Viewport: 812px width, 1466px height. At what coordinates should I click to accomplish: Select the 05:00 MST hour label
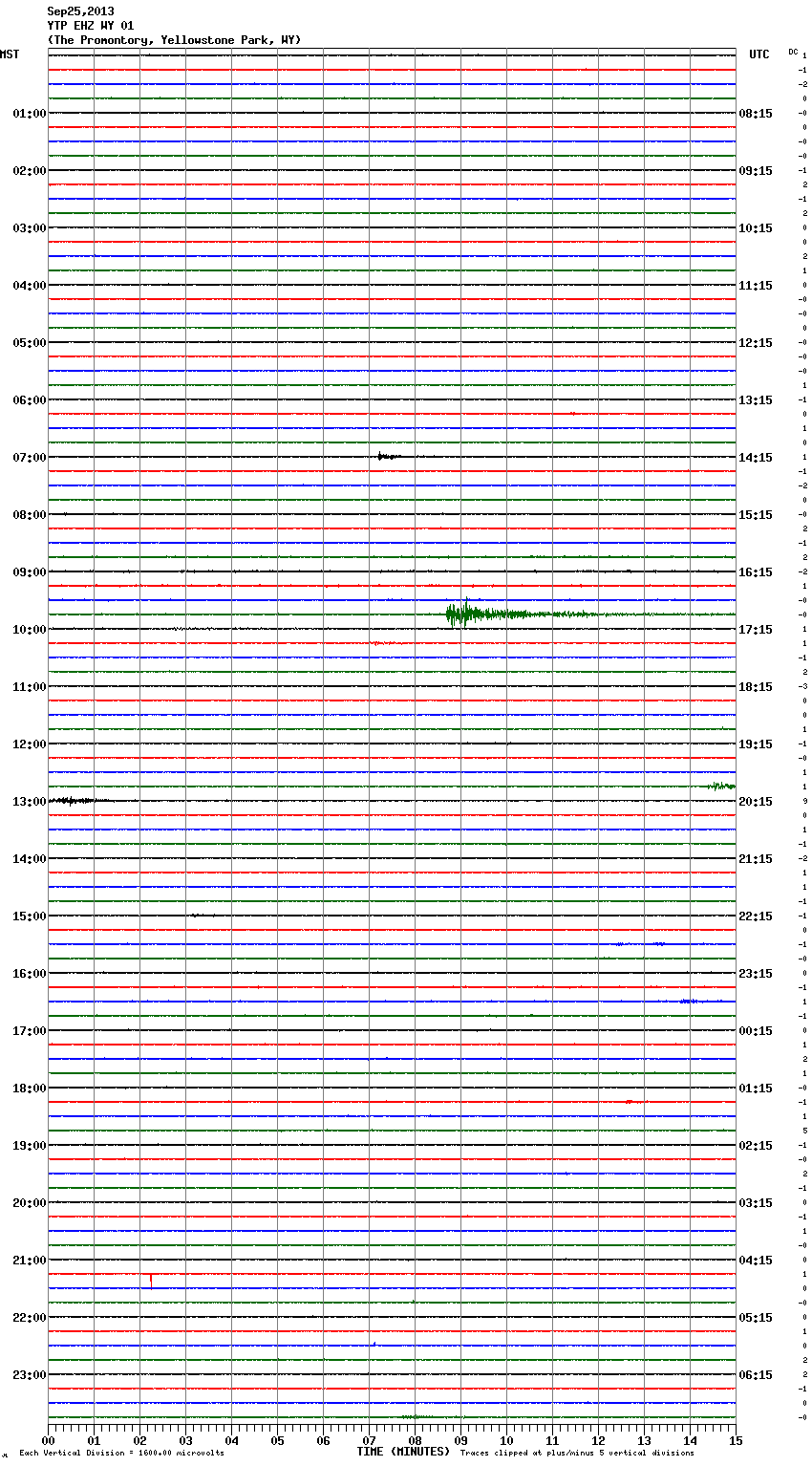click(x=30, y=343)
